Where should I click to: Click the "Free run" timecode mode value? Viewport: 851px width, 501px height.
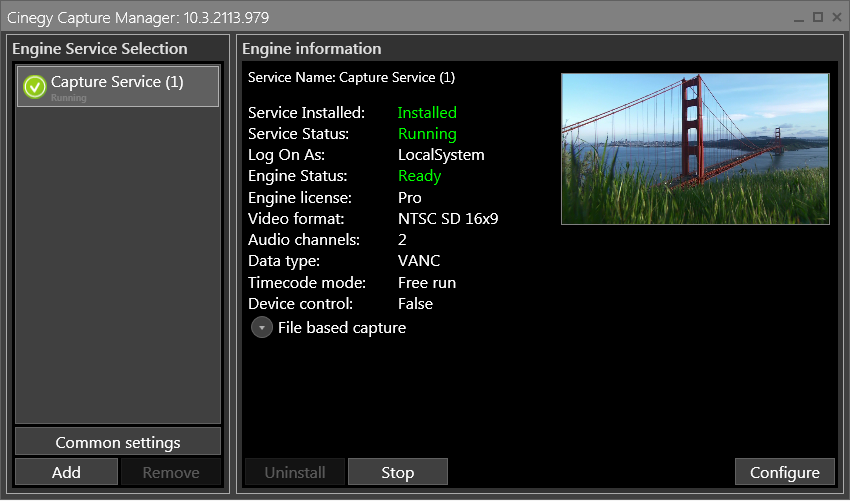point(427,283)
